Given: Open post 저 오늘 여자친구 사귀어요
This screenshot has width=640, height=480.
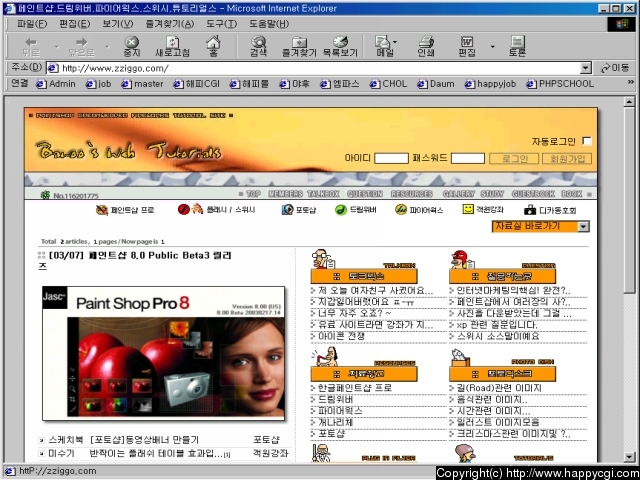Looking at the screenshot, I should 375,291.
